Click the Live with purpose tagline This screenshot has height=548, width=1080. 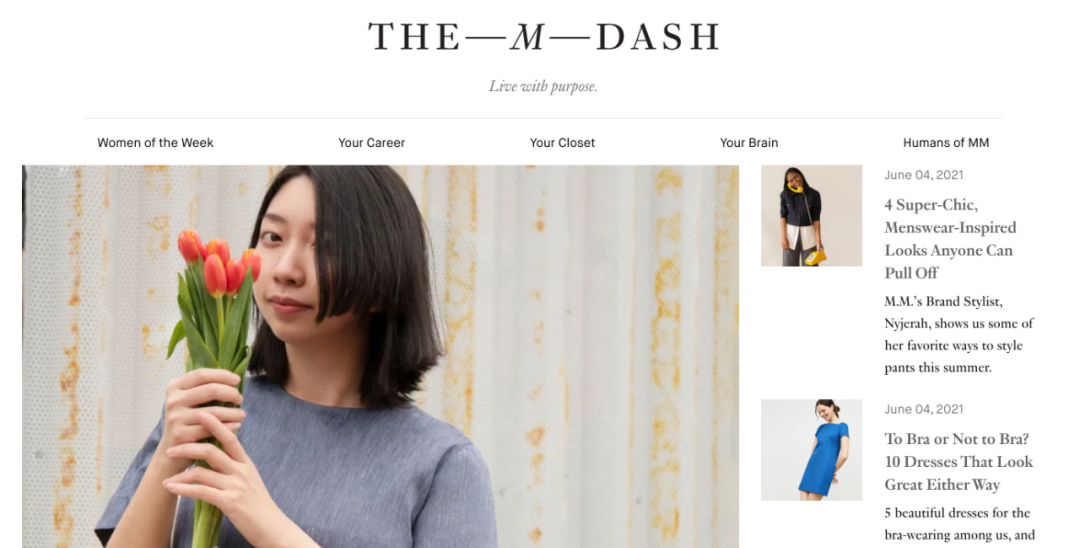click(x=543, y=87)
